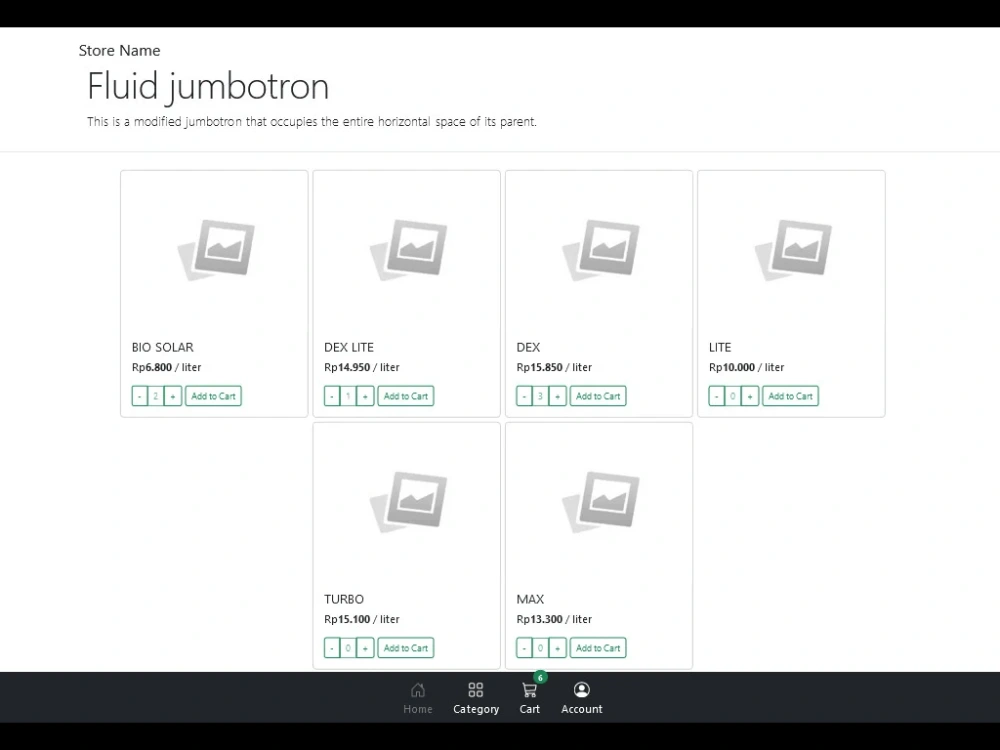Screen dimensions: 1000x750
Task: Select the Cart label in bottom navigation
Action: click(529, 709)
